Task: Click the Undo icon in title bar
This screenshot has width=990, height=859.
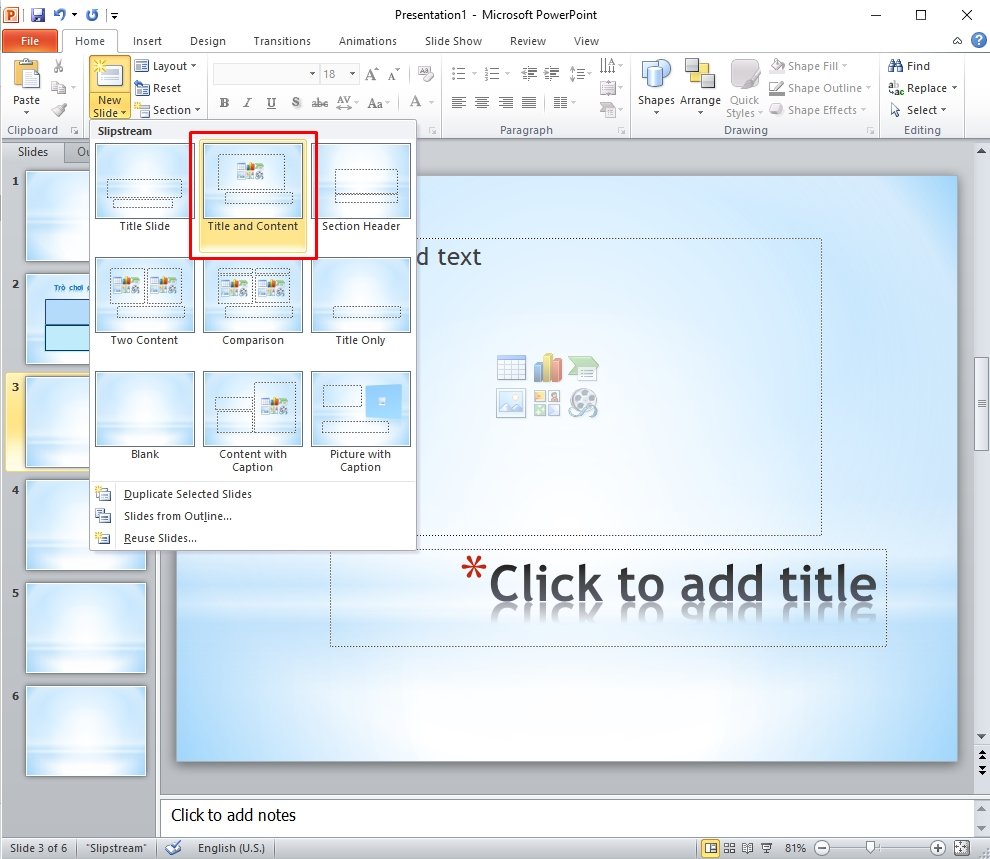Action: click(59, 14)
